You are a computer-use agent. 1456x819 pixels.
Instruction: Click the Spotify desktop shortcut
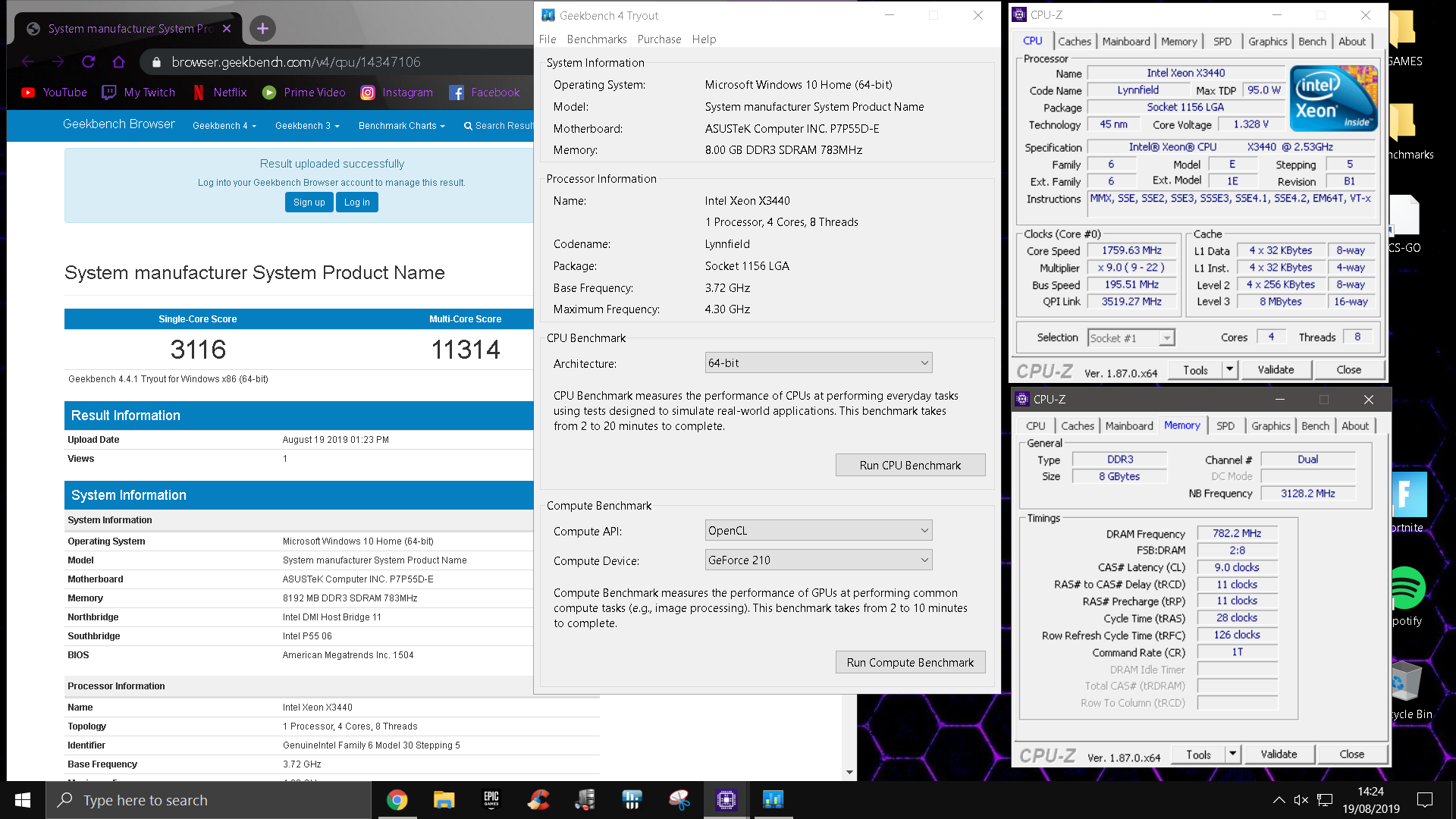[x=1409, y=596]
